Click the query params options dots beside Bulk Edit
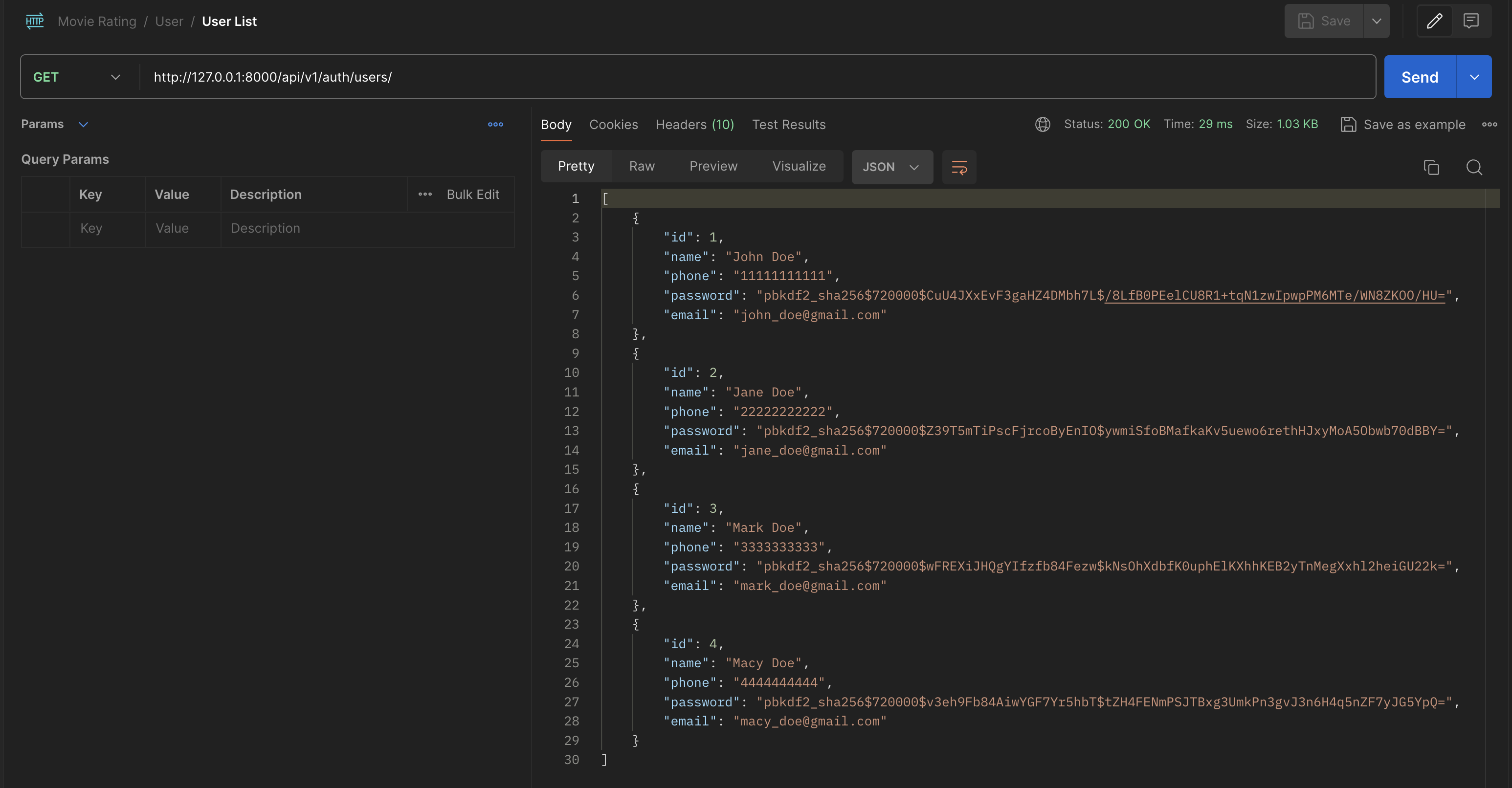The width and height of the screenshot is (1512, 788). coord(425,194)
